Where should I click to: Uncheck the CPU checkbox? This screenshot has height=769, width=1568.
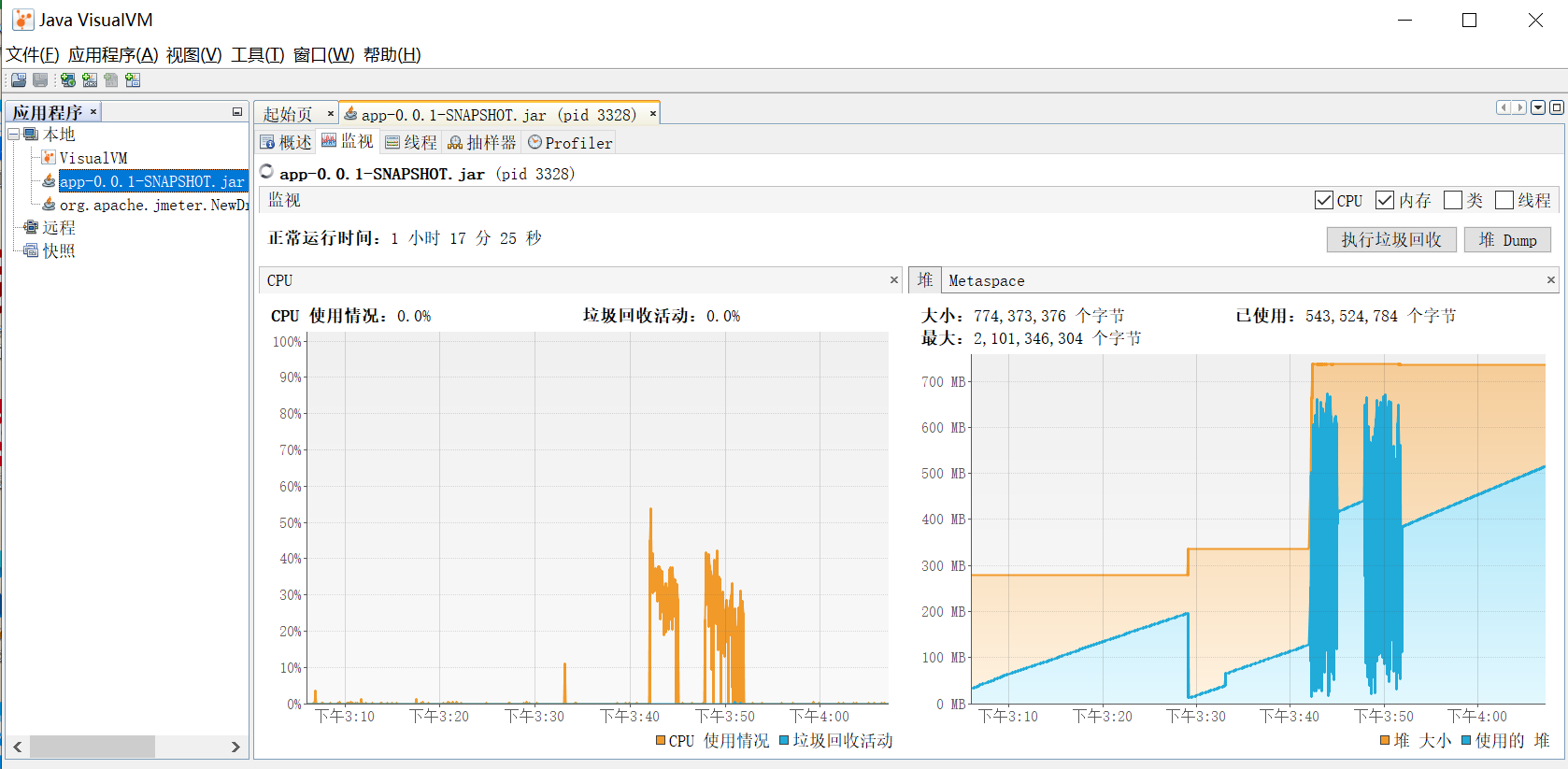click(x=1323, y=200)
